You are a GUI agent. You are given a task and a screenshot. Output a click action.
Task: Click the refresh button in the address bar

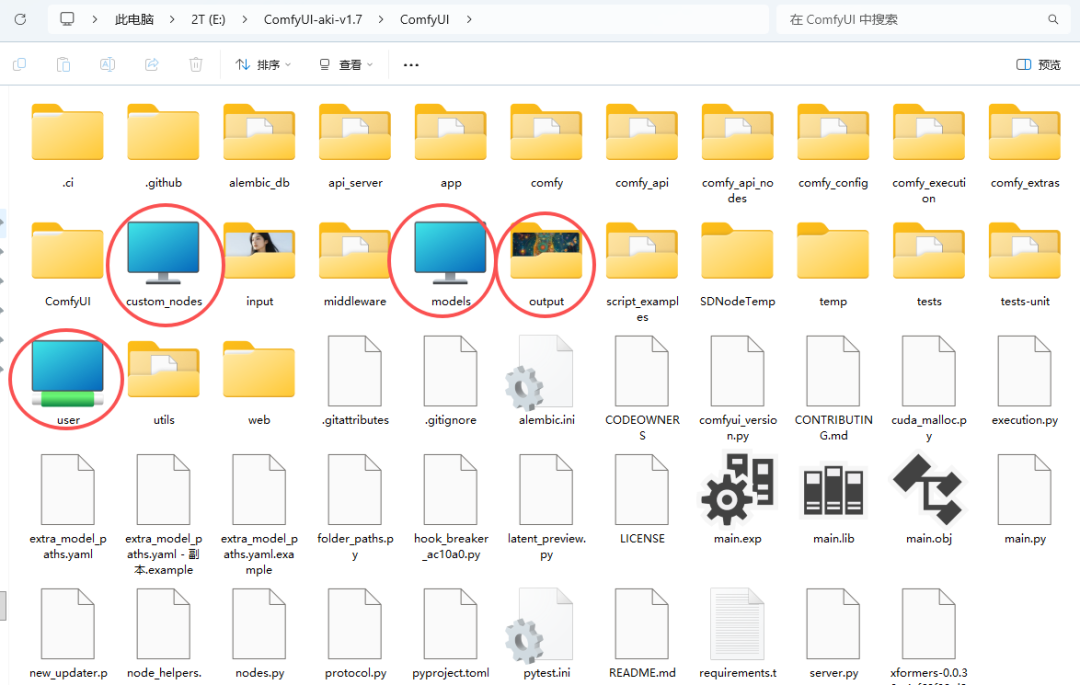pyautogui.click(x=20, y=19)
